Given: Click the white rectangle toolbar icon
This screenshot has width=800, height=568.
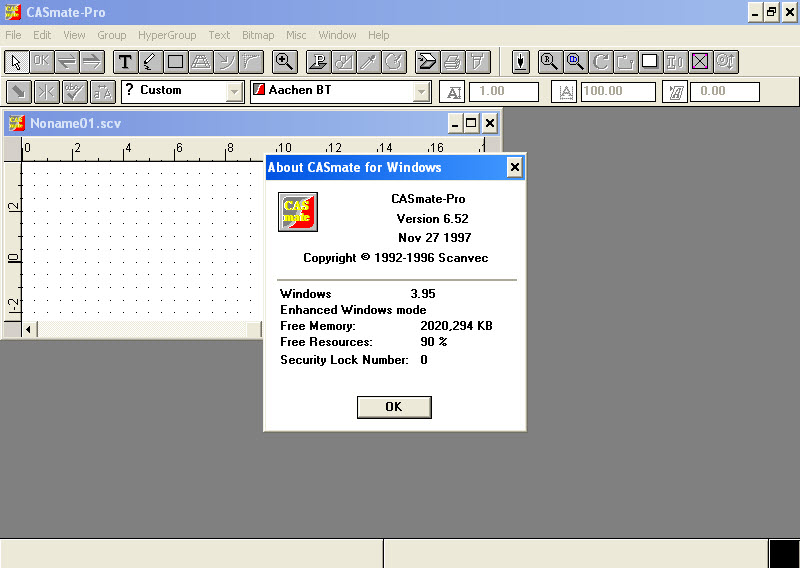Looking at the screenshot, I should pos(650,62).
